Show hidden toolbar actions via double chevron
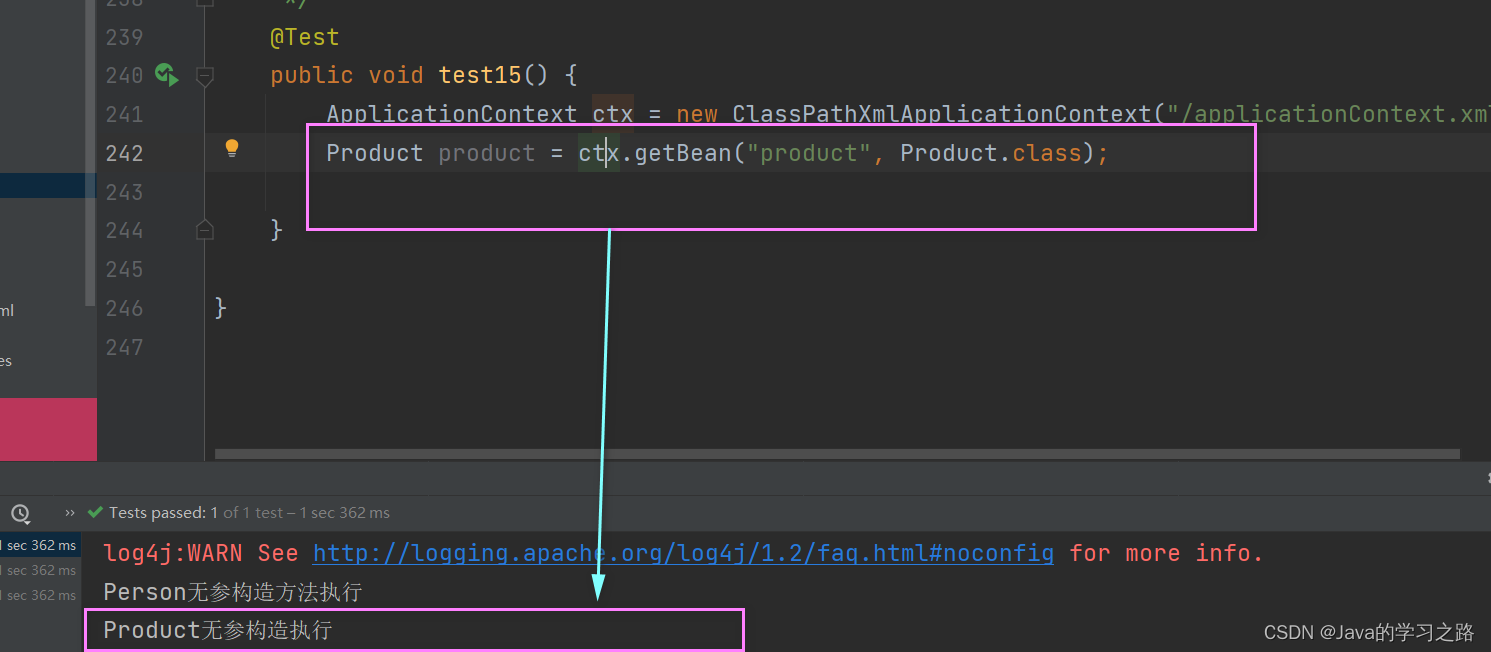Screen dimensions: 1491x652 (x=70, y=513)
